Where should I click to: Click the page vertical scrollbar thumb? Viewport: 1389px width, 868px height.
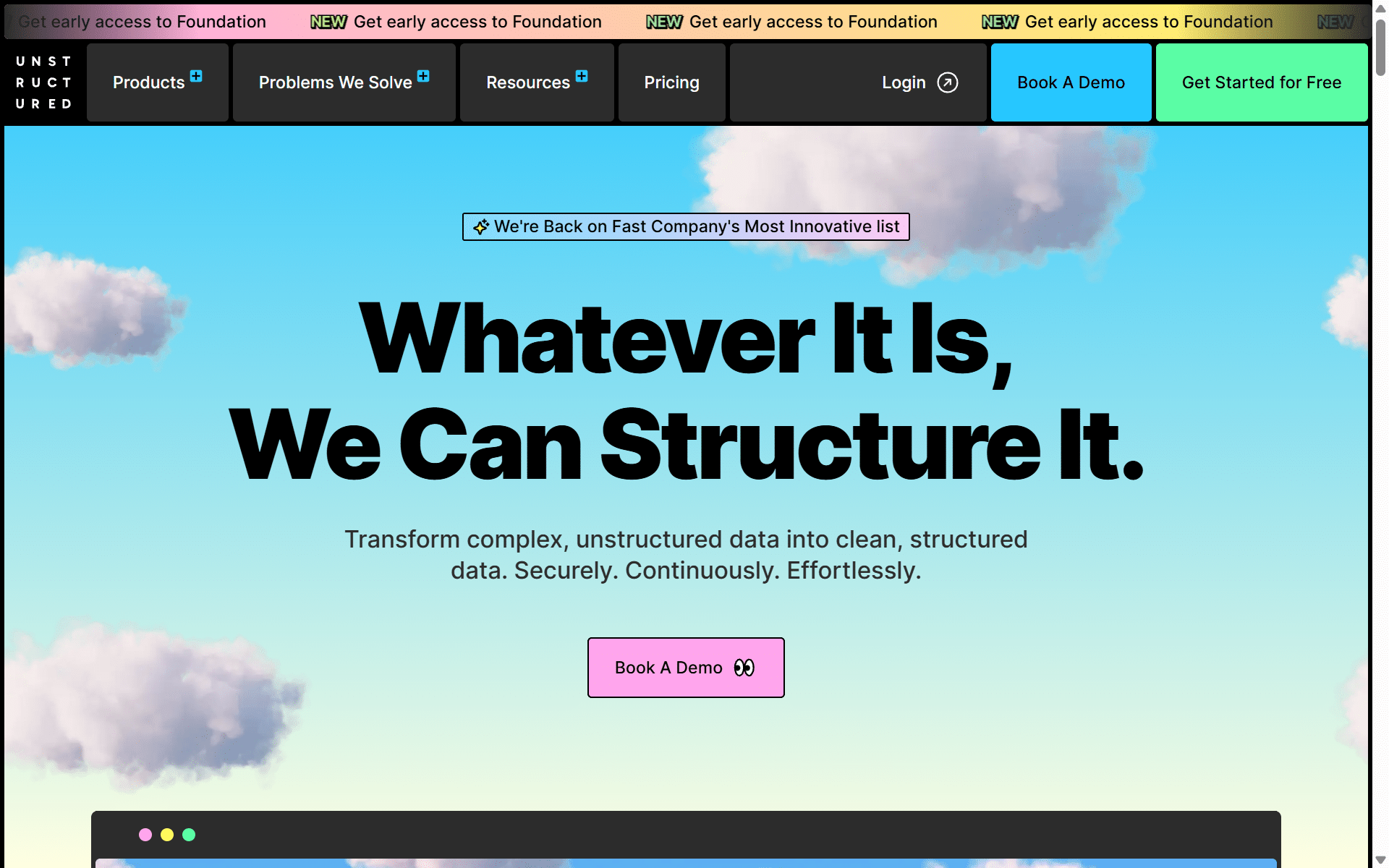pyautogui.click(x=1380, y=47)
